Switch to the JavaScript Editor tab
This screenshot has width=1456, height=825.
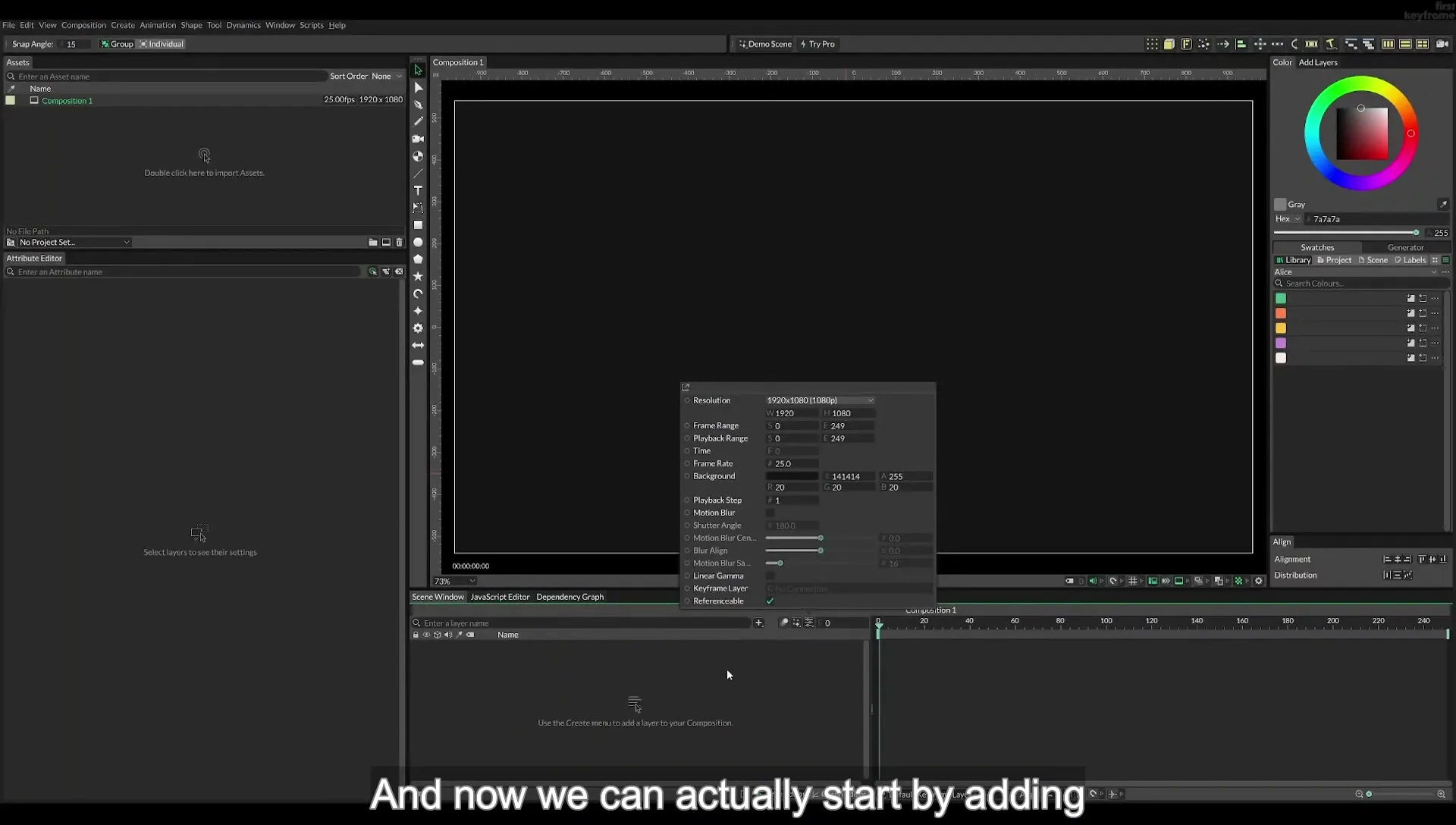500,597
